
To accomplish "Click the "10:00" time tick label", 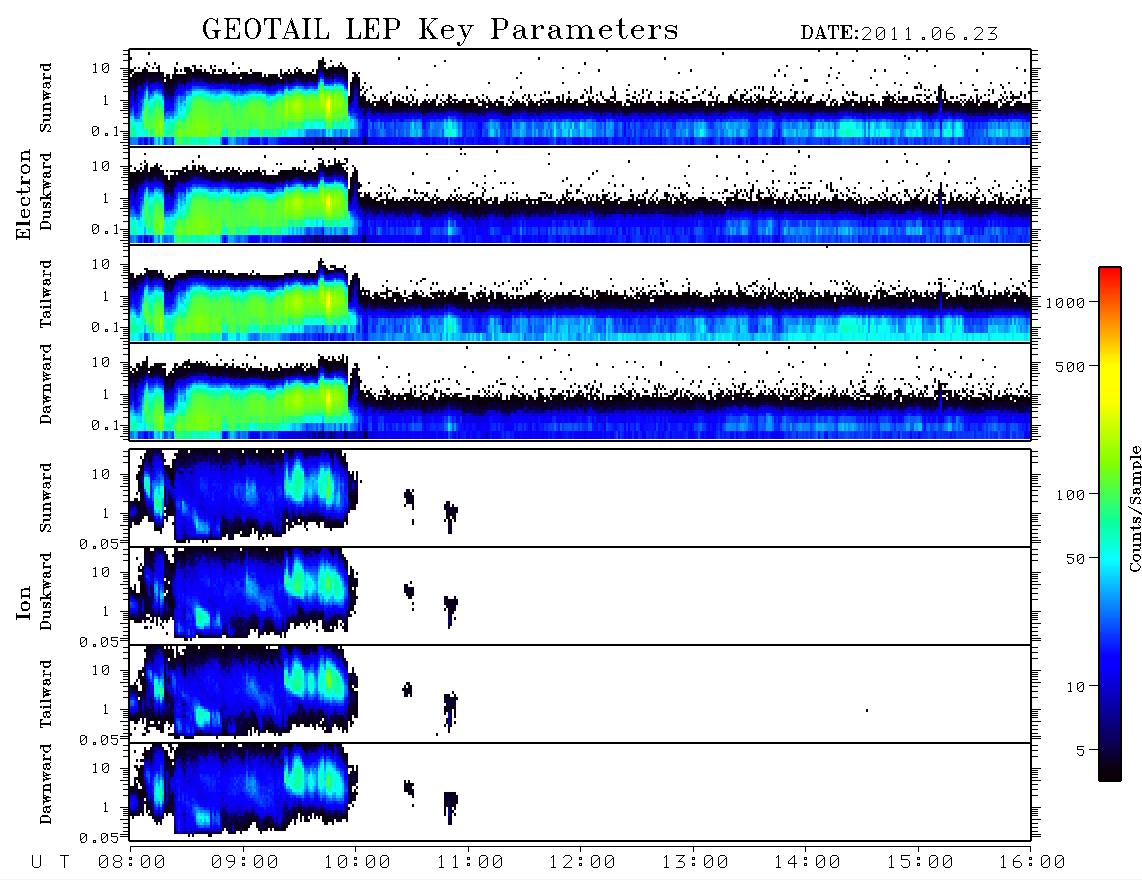I will pyautogui.click(x=358, y=863).
